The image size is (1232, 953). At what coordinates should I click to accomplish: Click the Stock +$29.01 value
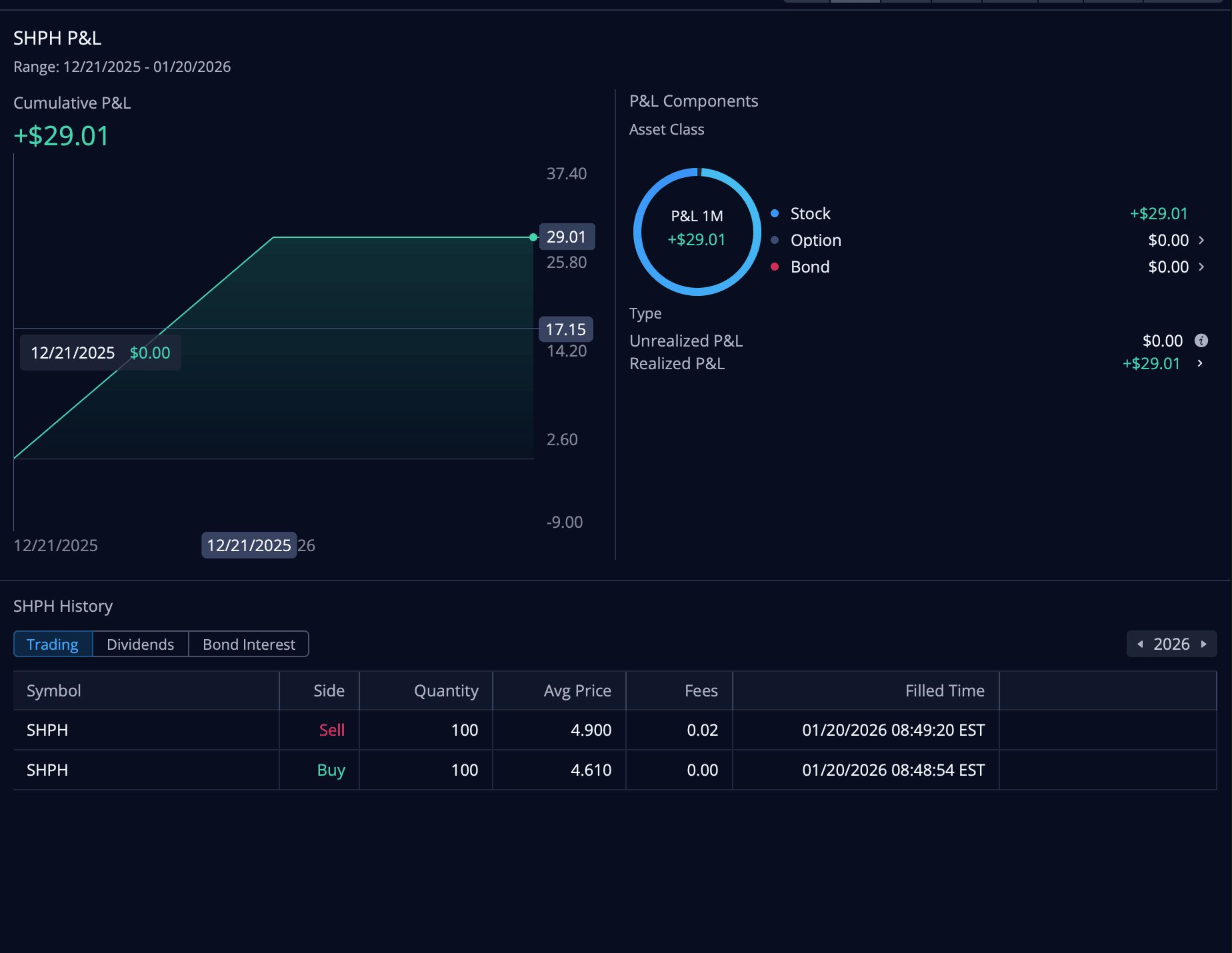tap(1158, 213)
